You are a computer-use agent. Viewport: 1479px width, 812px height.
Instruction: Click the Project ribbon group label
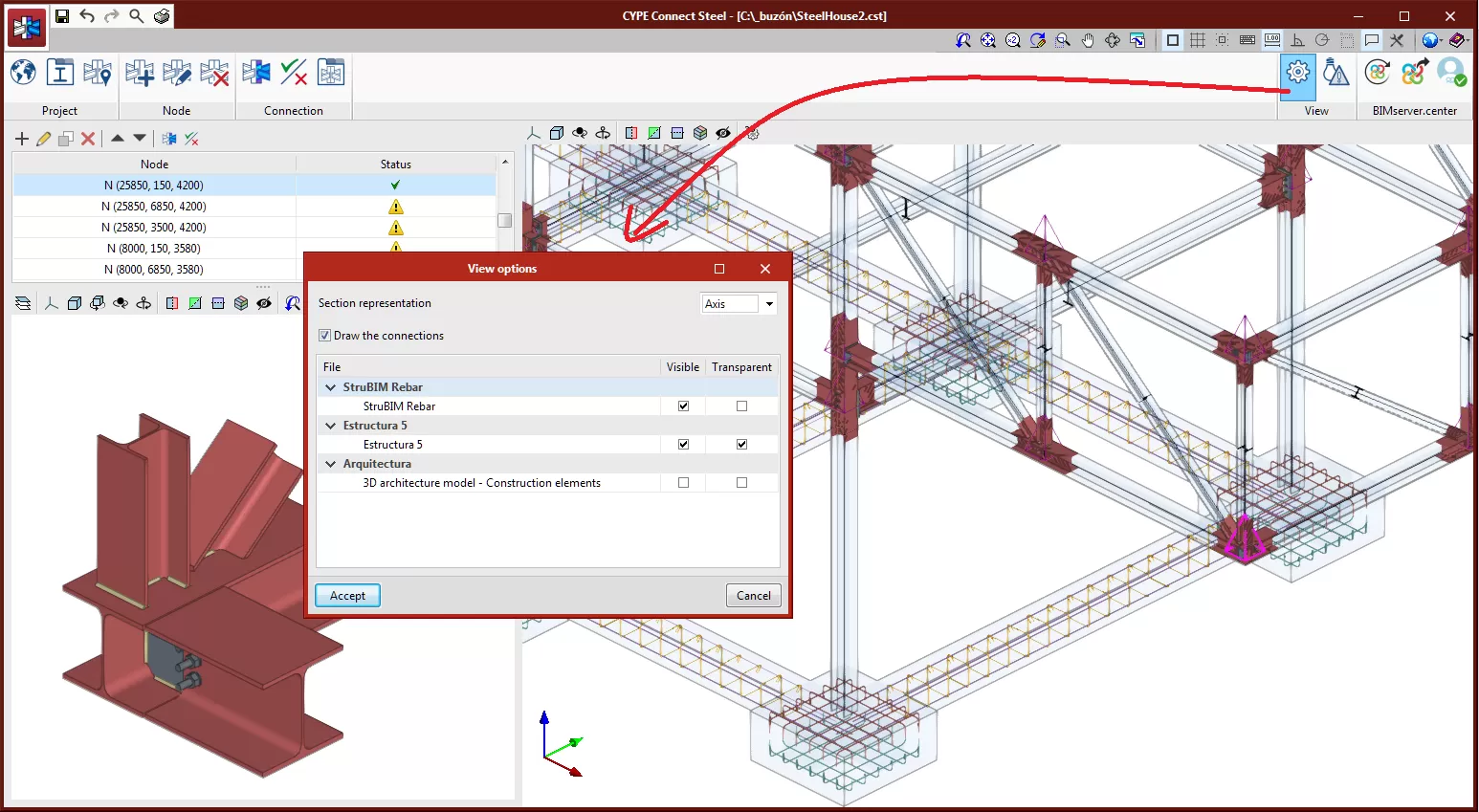pos(59,111)
